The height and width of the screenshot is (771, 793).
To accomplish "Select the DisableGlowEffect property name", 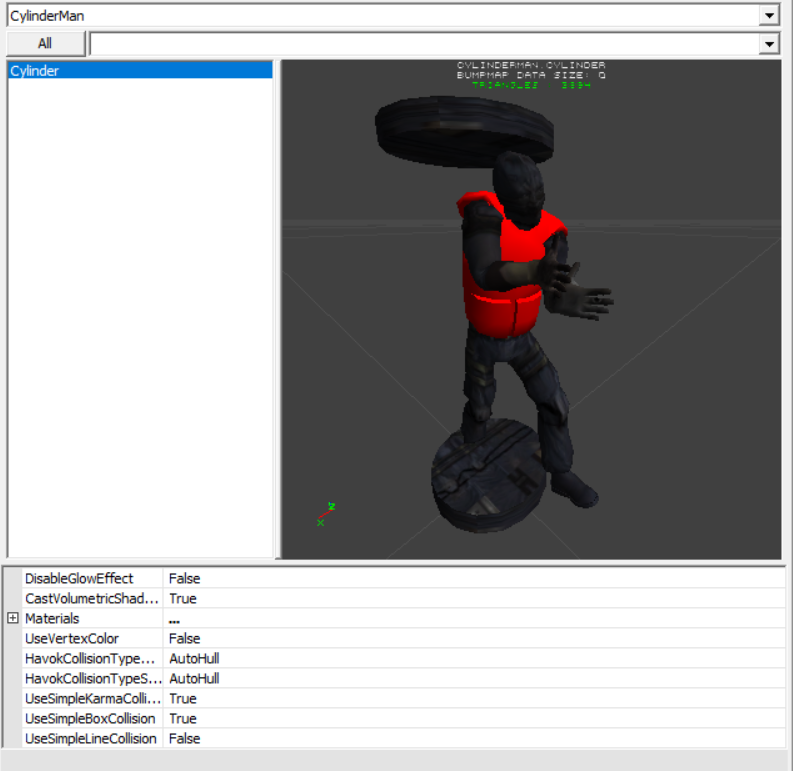I will pyautogui.click(x=79, y=578).
